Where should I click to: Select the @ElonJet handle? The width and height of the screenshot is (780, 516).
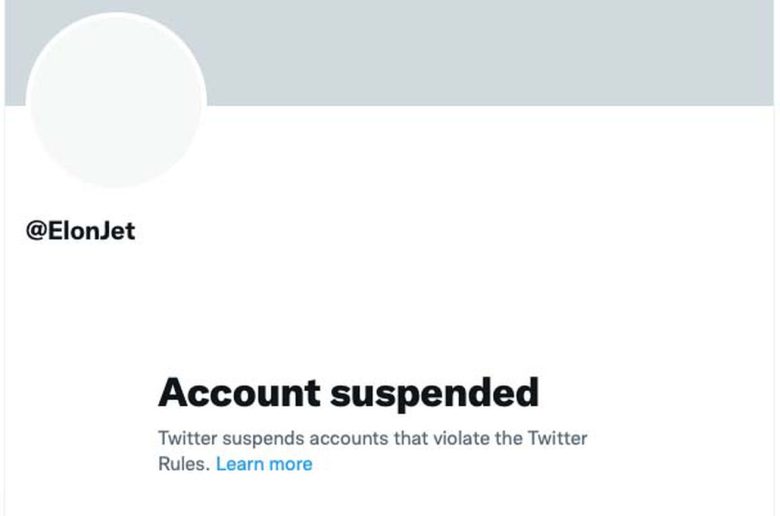click(81, 231)
